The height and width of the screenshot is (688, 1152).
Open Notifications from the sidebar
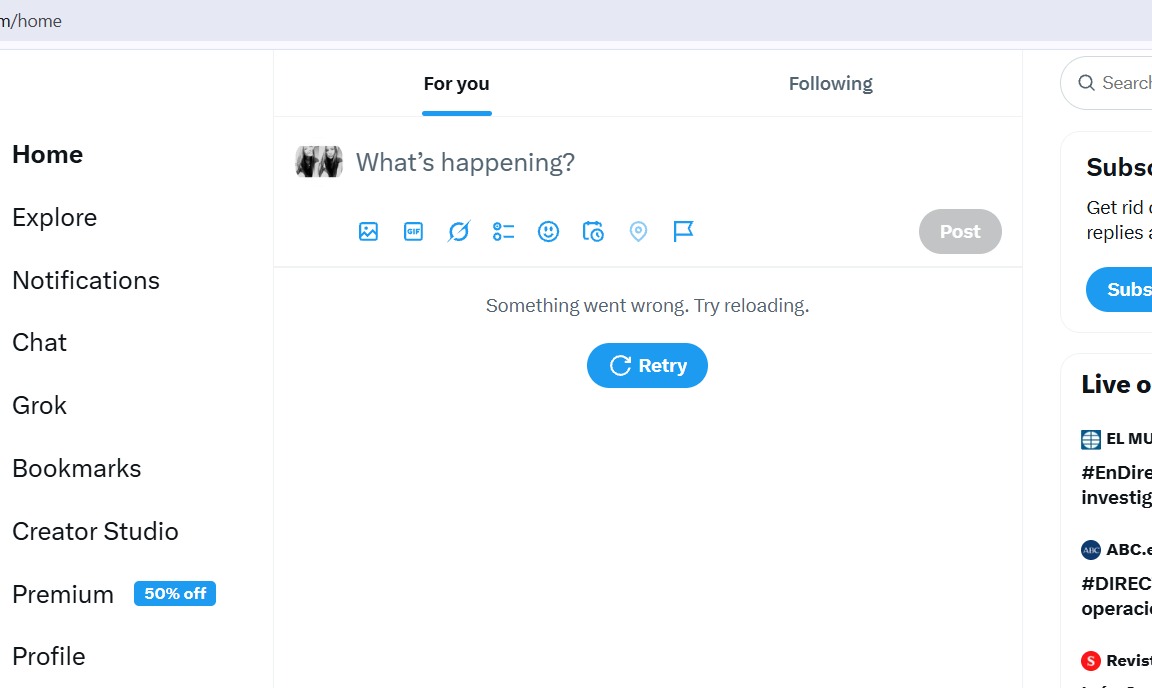86,281
